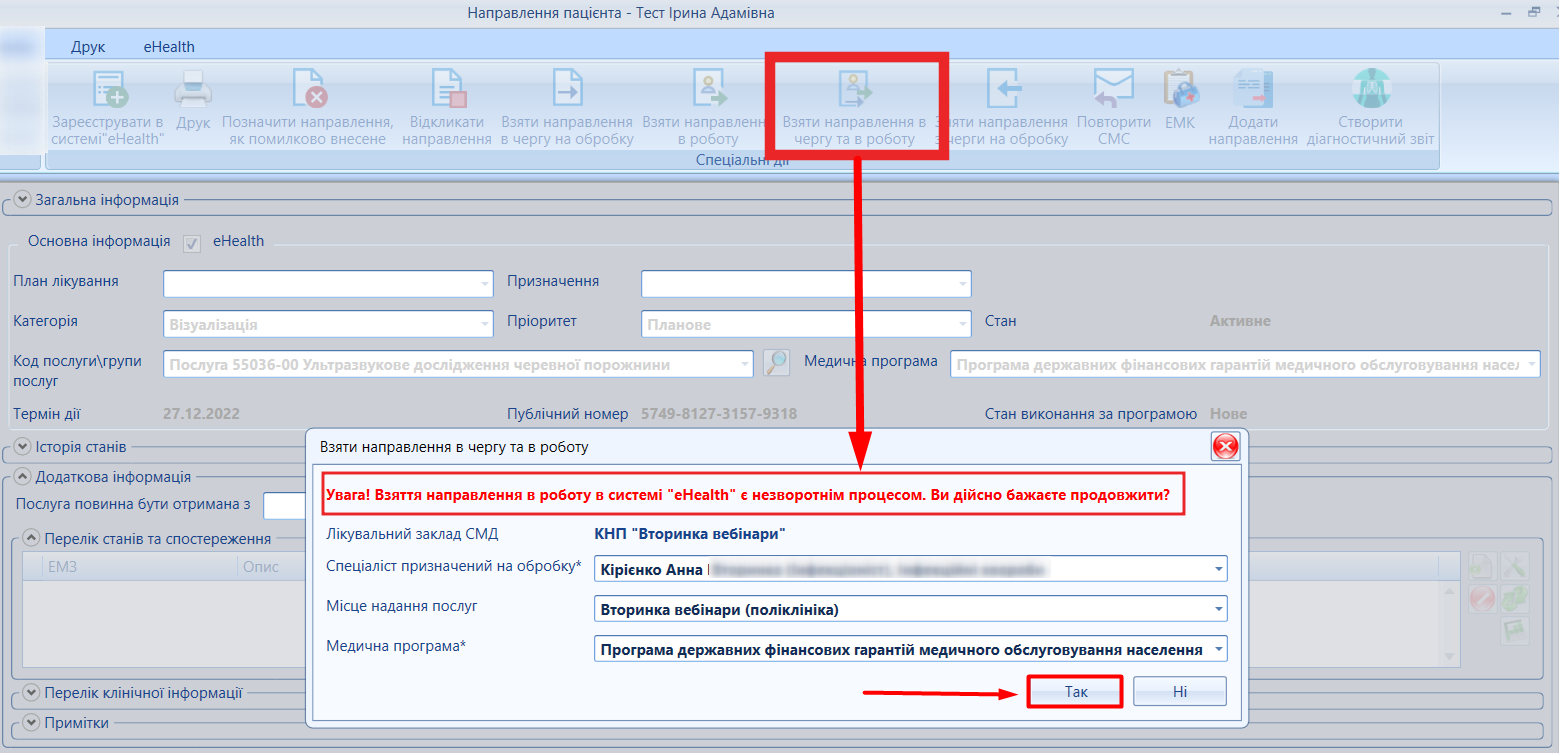Click the 'Ні' button to cancel
Viewport: 1559px width, 753px height.
[1180, 691]
